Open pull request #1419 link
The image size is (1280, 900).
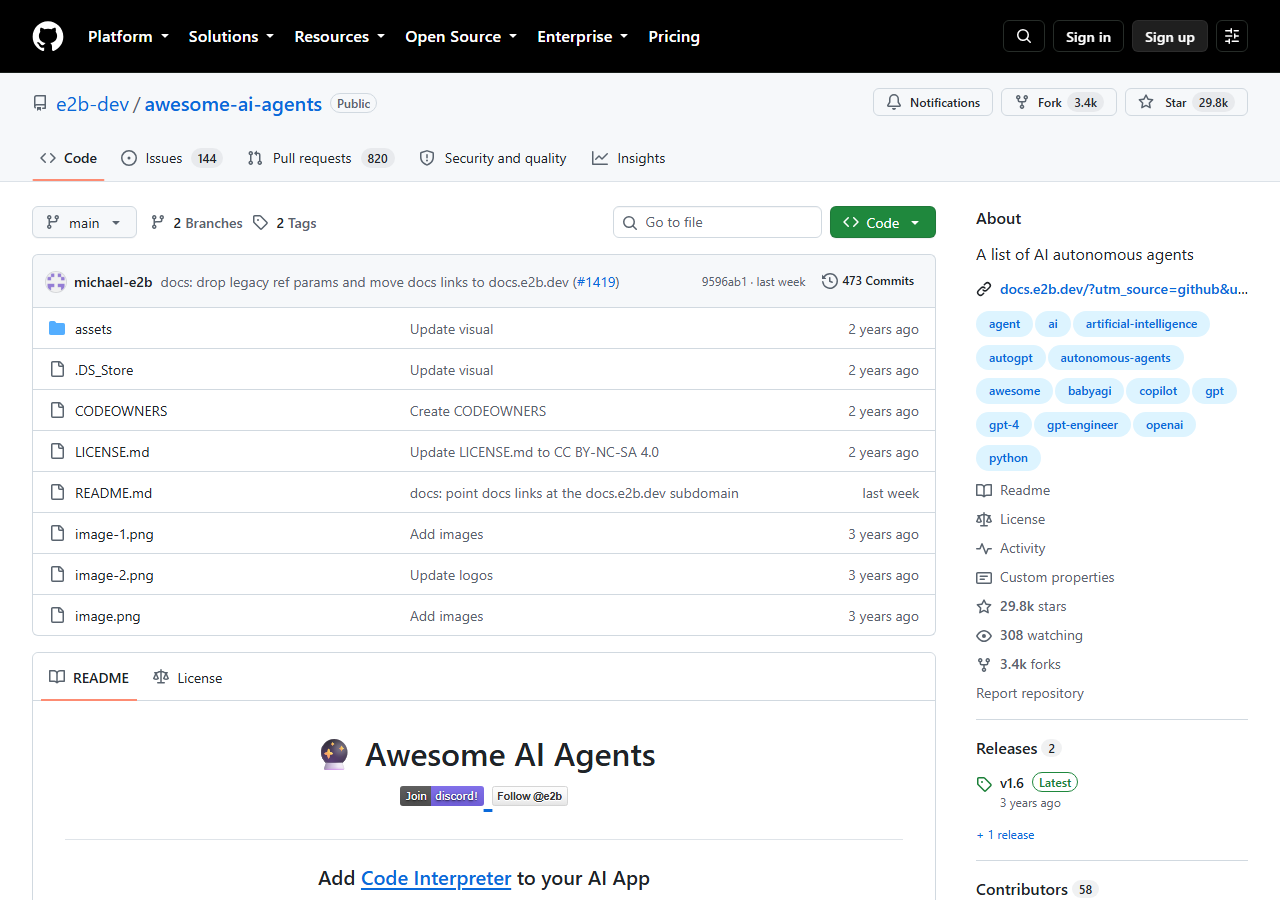(596, 282)
